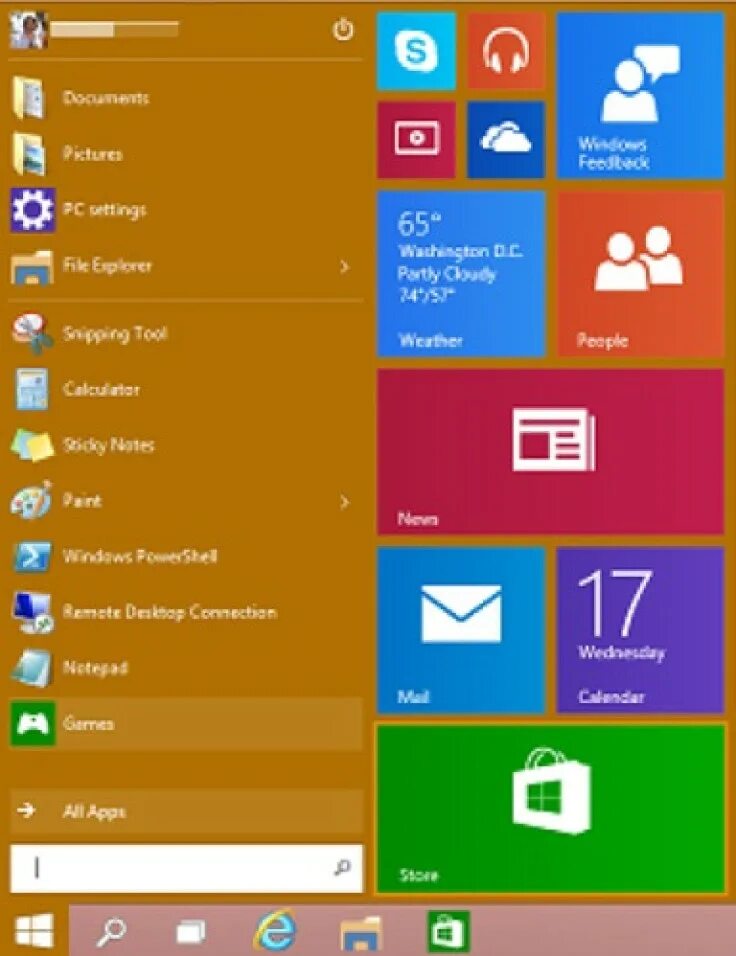
Task: Open the Store from the taskbar
Action: tap(448, 931)
